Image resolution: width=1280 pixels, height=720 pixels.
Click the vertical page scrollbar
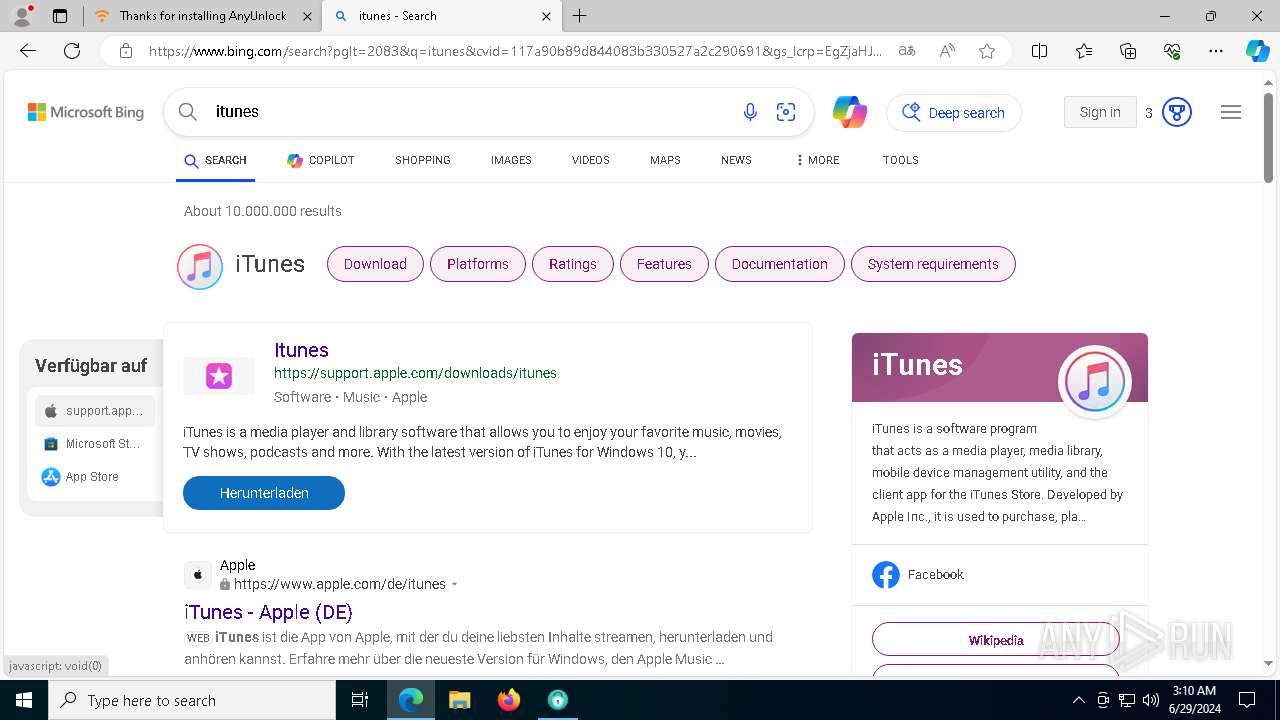[1268, 138]
